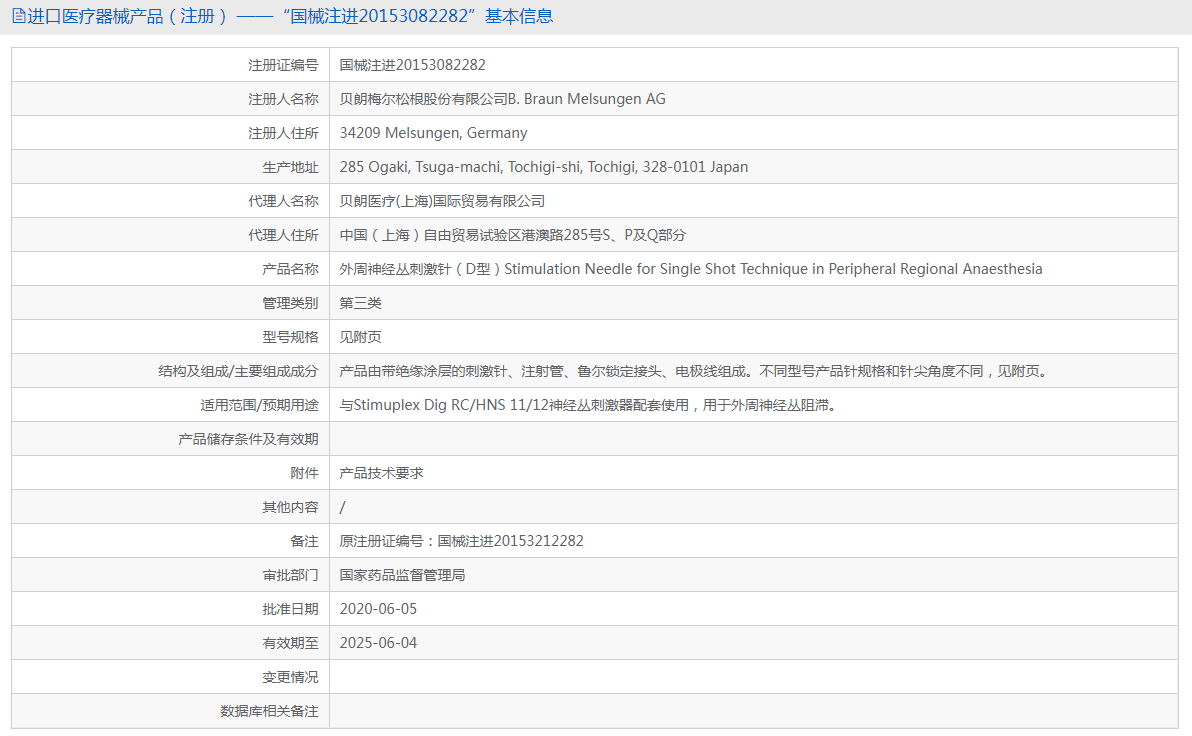Click the document icon in the page header
Viewport: 1192px width, 736px height.
pyautogui.click(x=19, y=16)
